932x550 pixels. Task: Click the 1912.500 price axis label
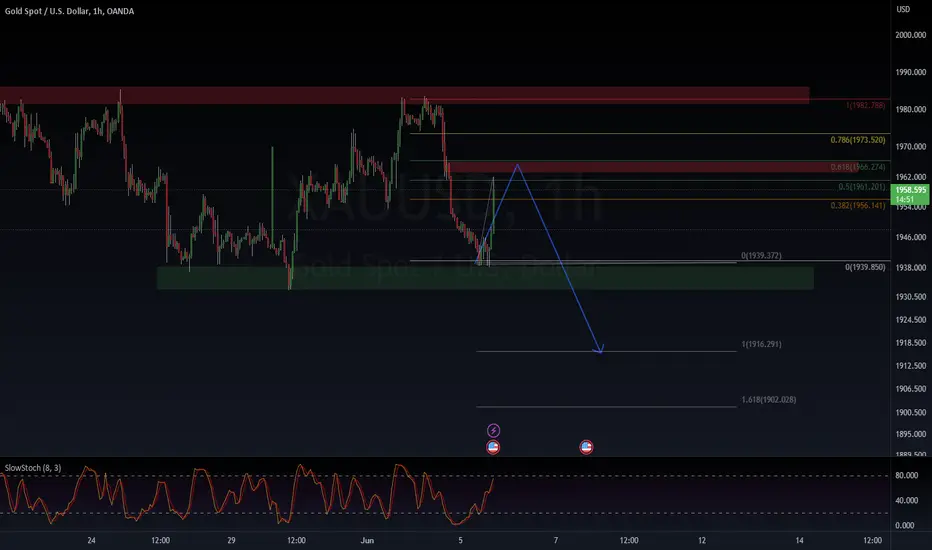(x=911, y=366)
